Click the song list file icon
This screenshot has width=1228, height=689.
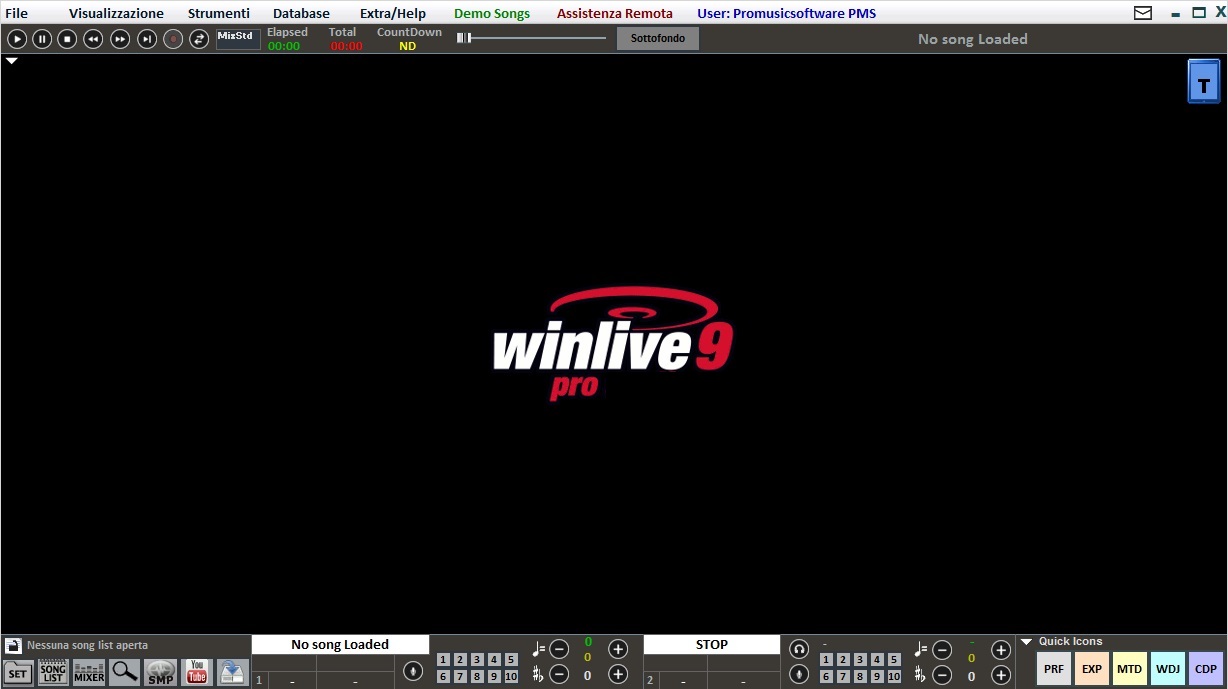point(13,646)
